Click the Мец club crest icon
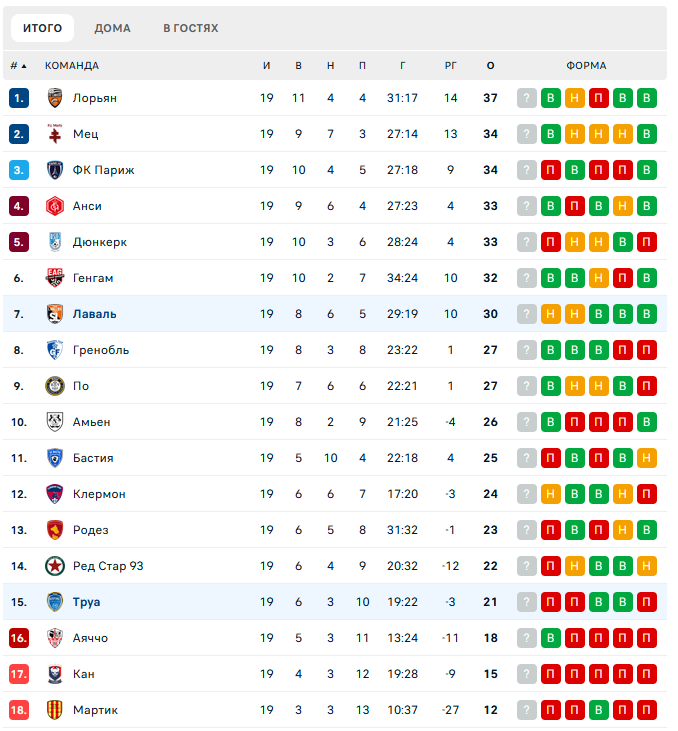This screenshot has height=731, width=678. (55, 134)
